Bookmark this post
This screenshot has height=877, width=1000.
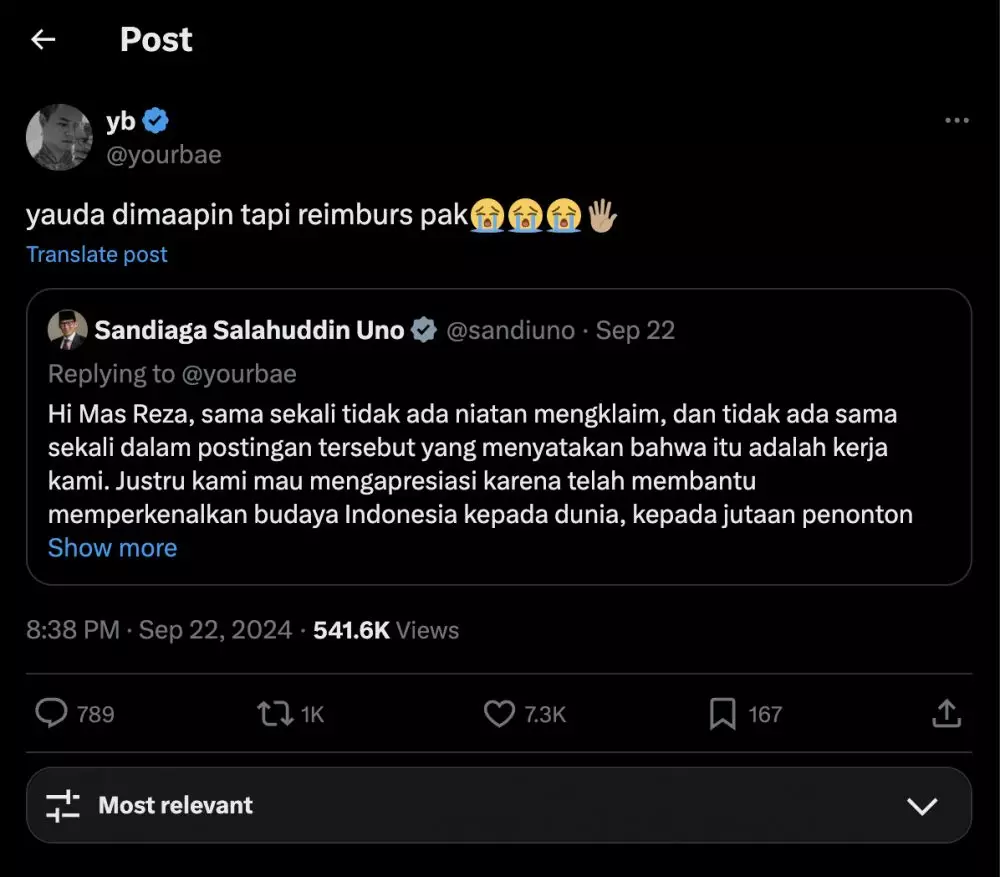coord(722,714)
